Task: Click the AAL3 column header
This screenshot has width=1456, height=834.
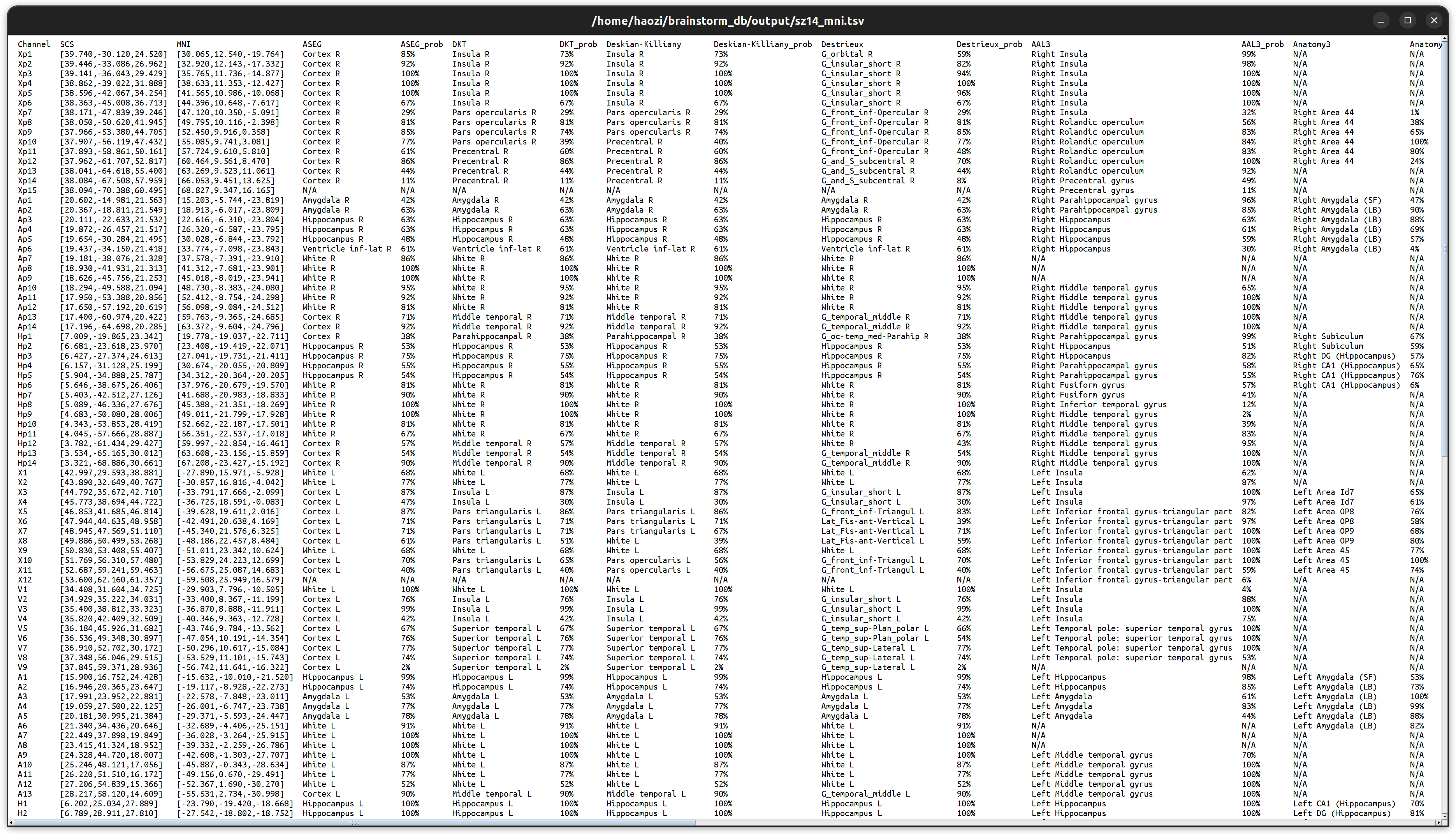Action: click(1040, 44)
